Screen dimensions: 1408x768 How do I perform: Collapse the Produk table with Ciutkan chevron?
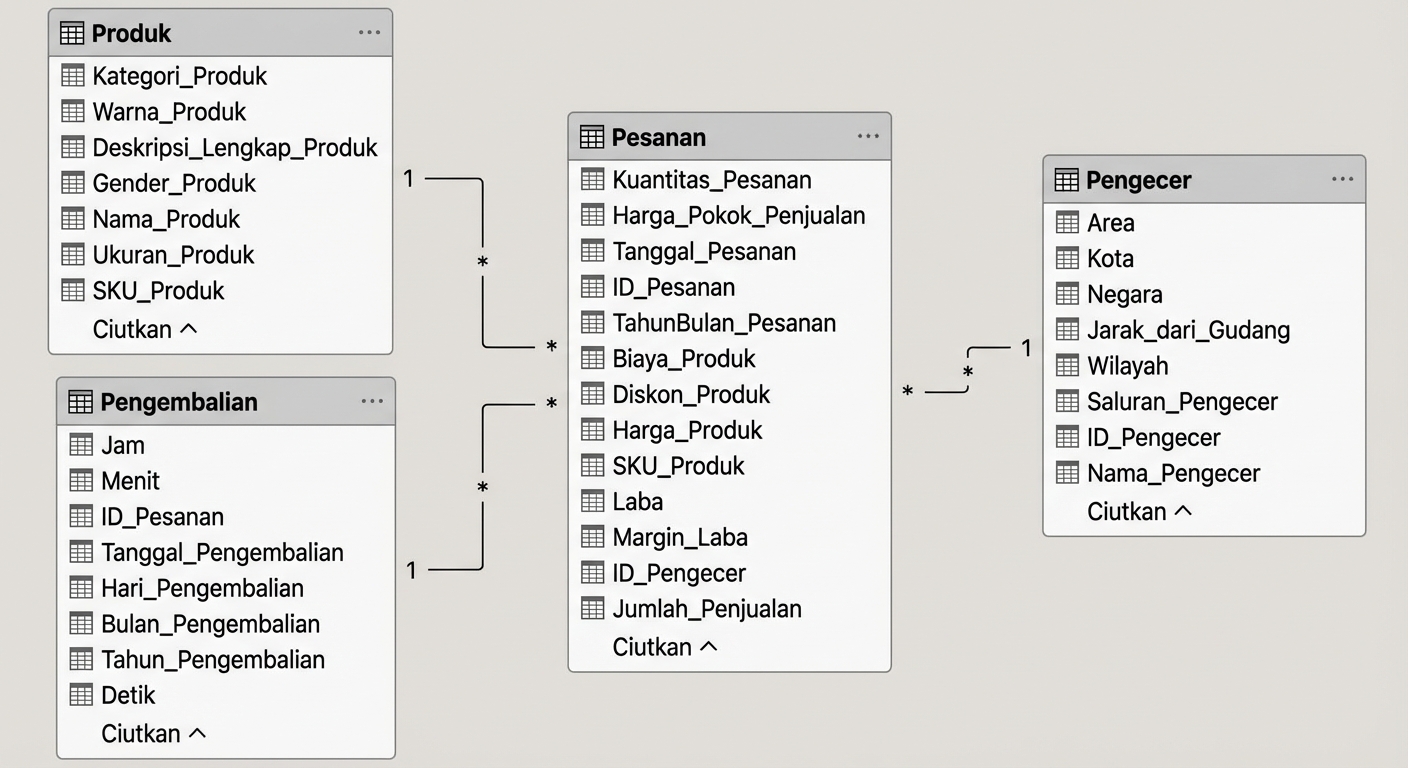coord(145,329)
